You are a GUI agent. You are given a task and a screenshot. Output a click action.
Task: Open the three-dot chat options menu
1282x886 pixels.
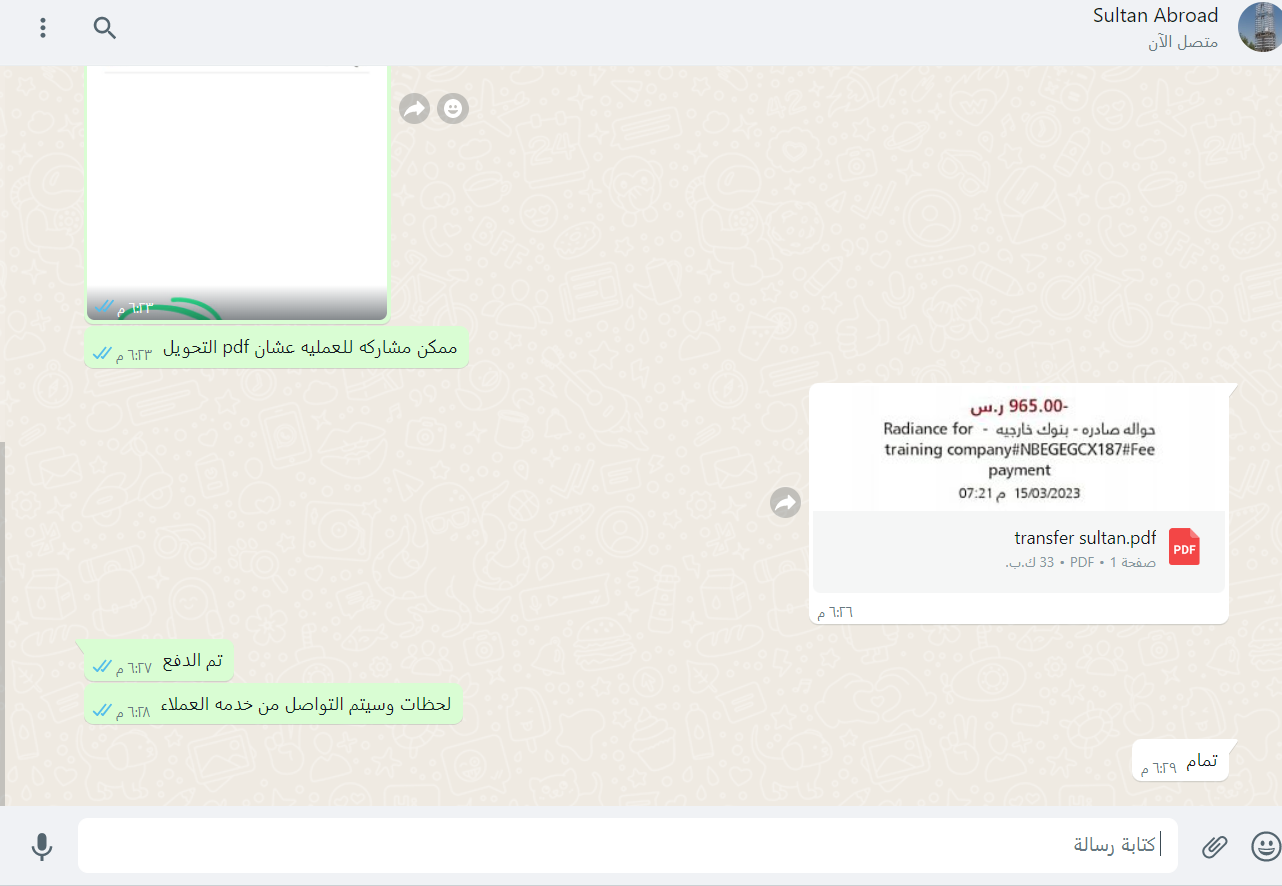[43, 28]
